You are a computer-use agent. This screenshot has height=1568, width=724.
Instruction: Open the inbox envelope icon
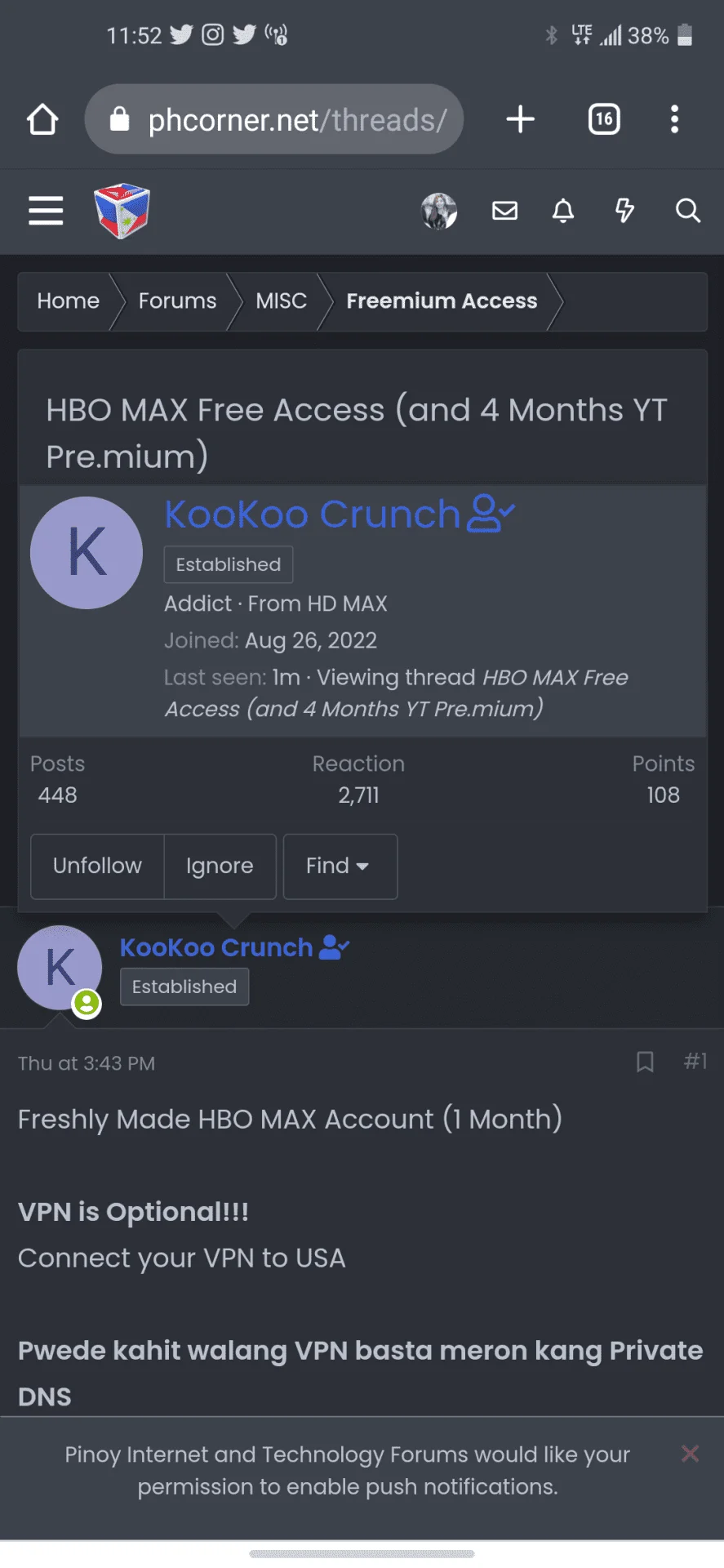[504, 211]
